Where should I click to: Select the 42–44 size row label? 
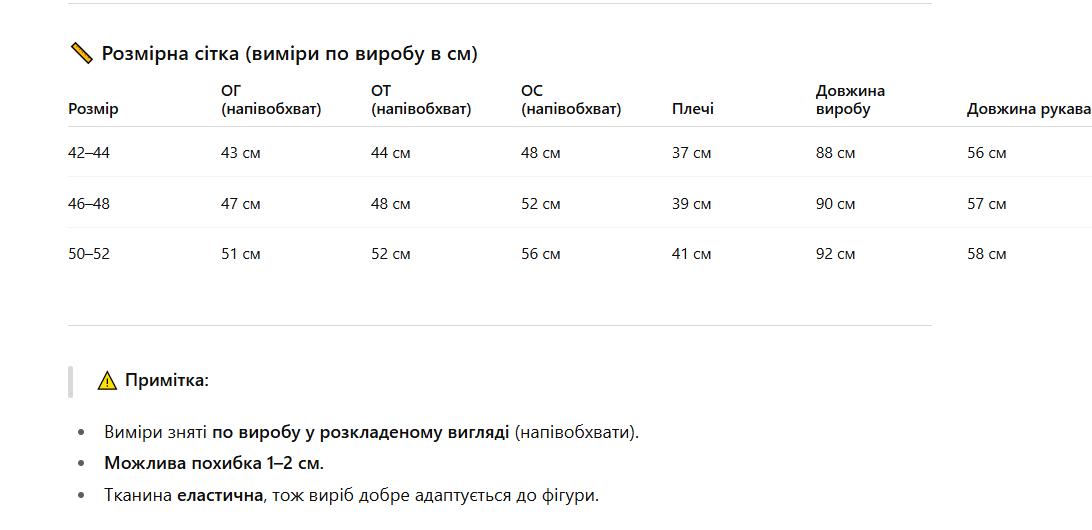[89, 153]
